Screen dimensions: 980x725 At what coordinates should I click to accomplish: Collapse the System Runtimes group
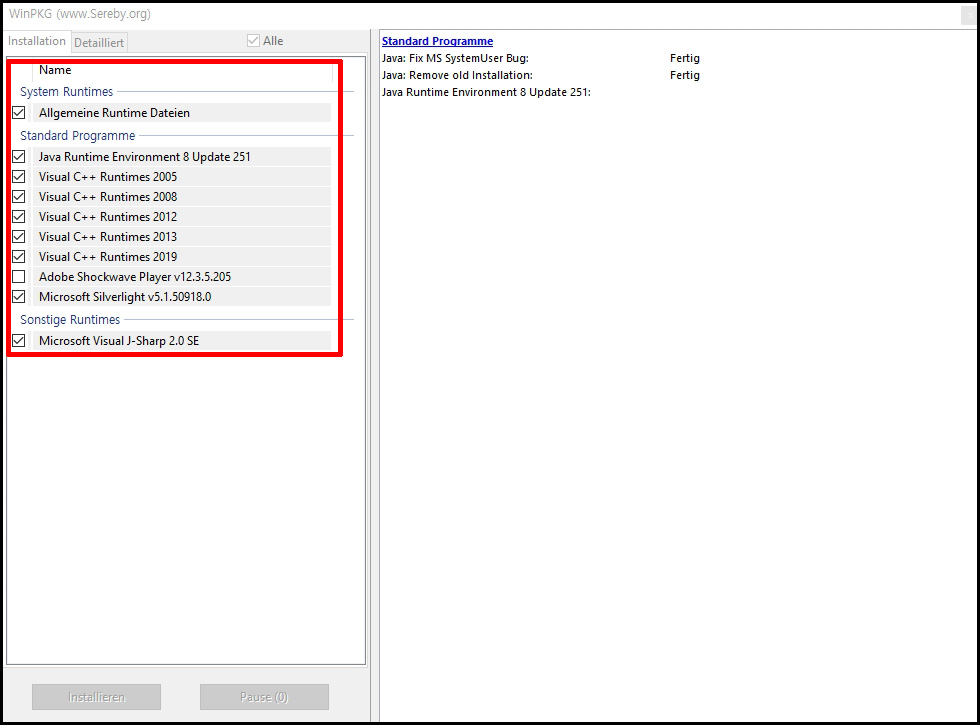66,91
